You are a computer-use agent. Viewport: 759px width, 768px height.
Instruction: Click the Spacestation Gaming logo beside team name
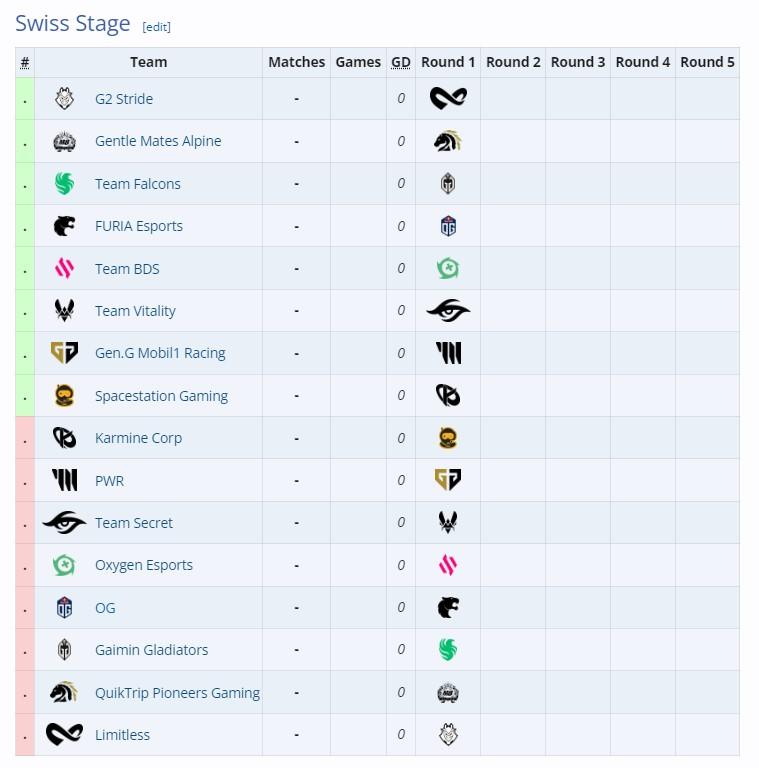tap(64, 396)
